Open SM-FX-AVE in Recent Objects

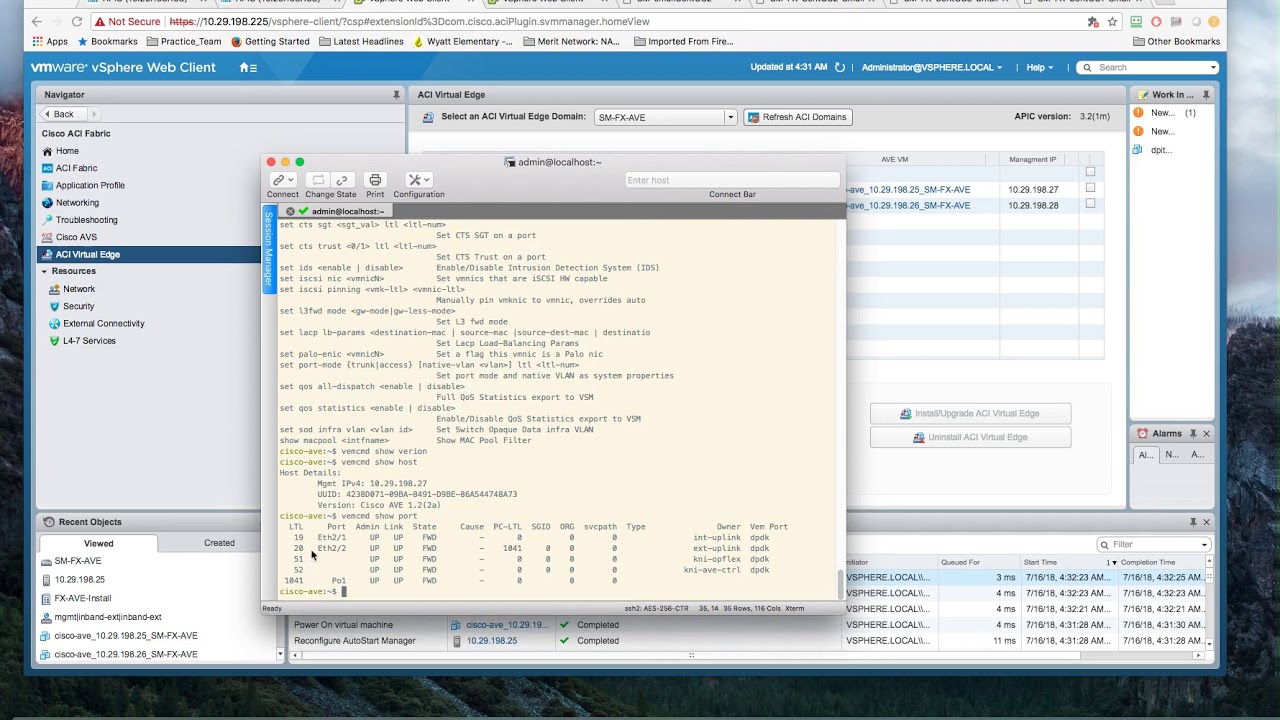(x=77, y=561)
